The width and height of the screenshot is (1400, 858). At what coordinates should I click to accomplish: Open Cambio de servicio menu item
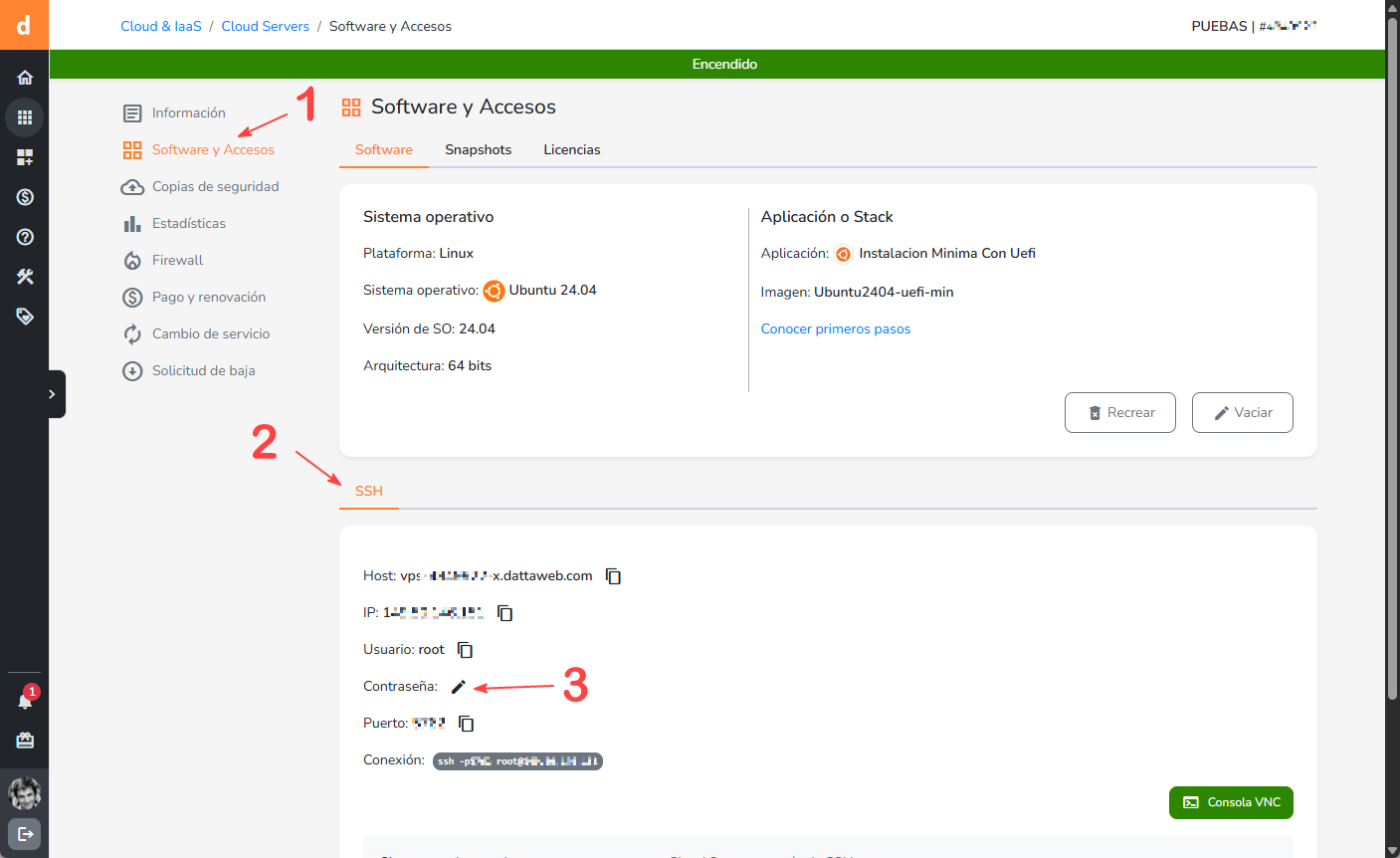211,333
